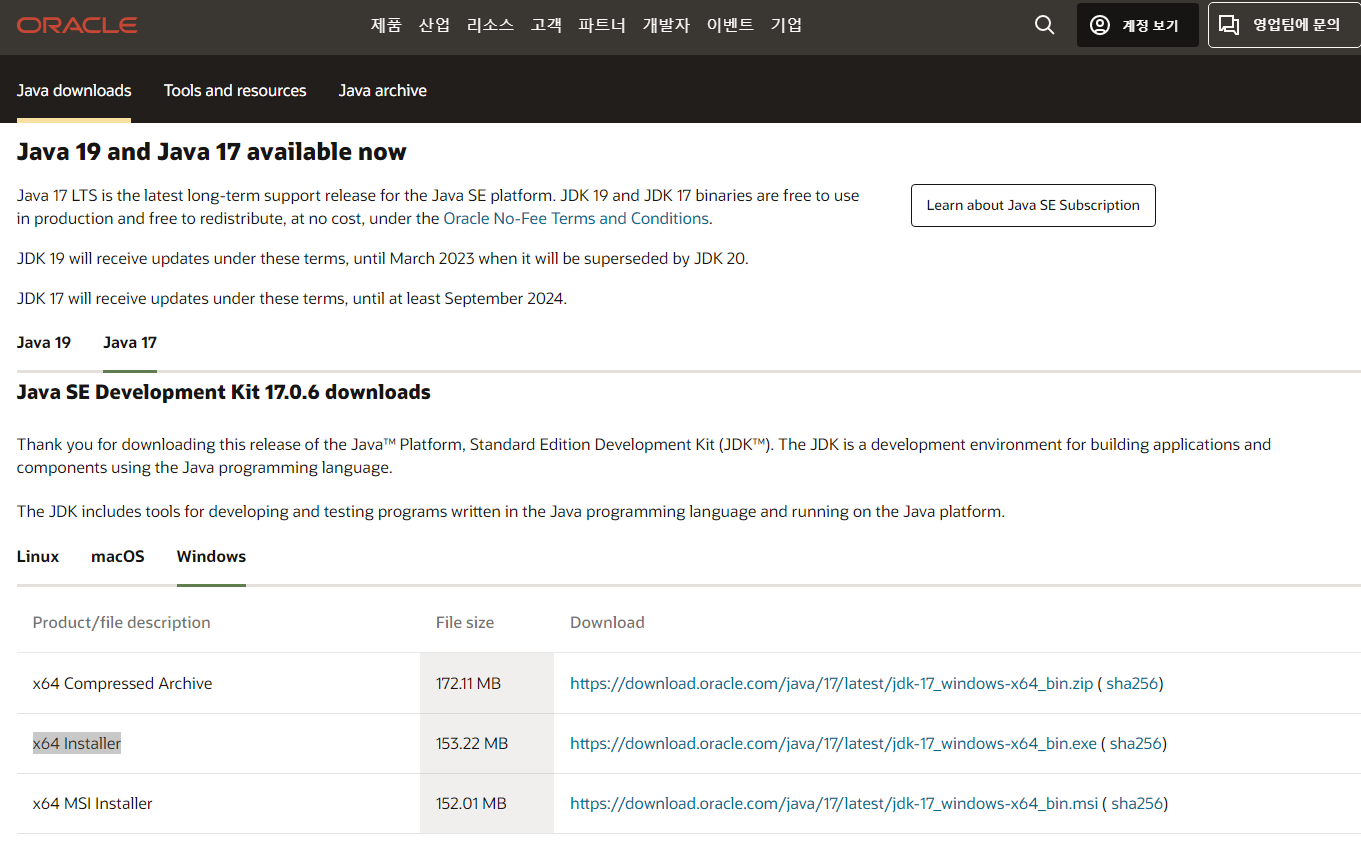Open the 파트너 menu
The width and height of the screenshot is (1361, 844).
(x=602, y=25)
